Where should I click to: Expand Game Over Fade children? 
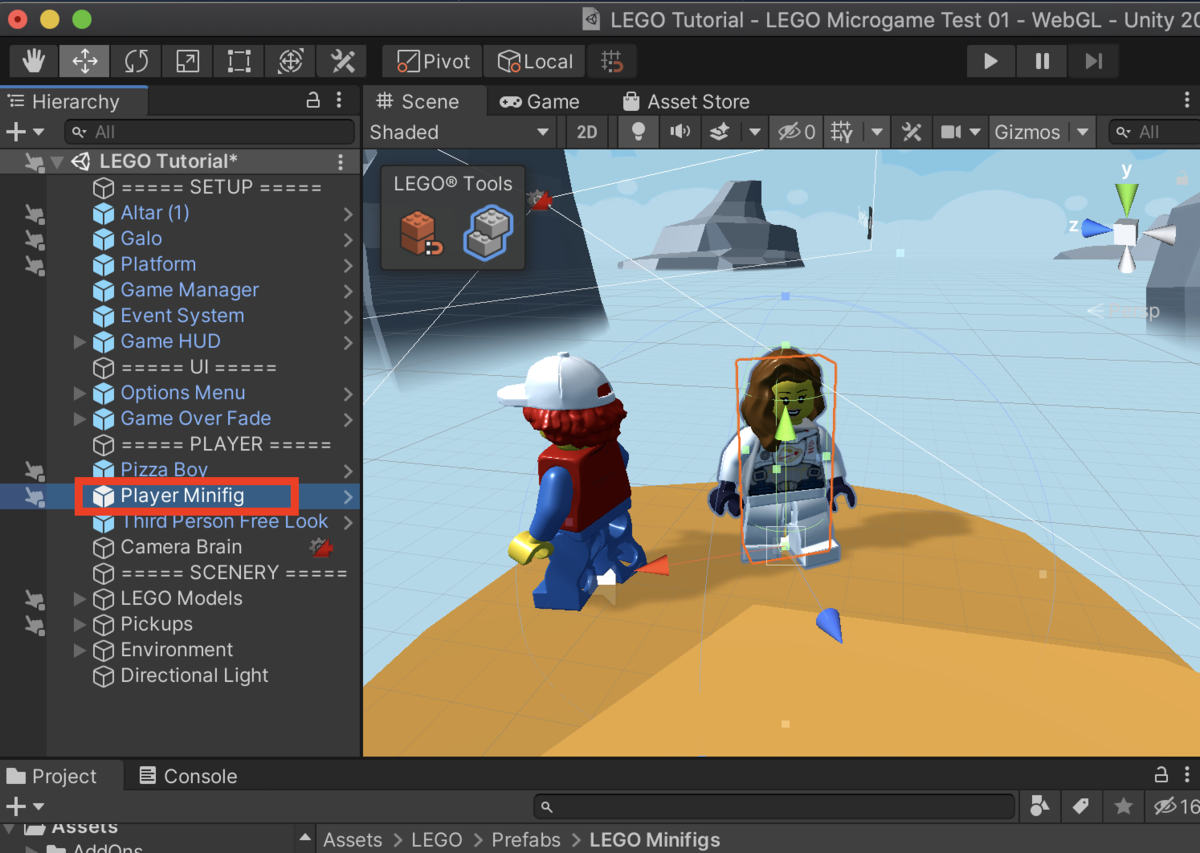80,418
